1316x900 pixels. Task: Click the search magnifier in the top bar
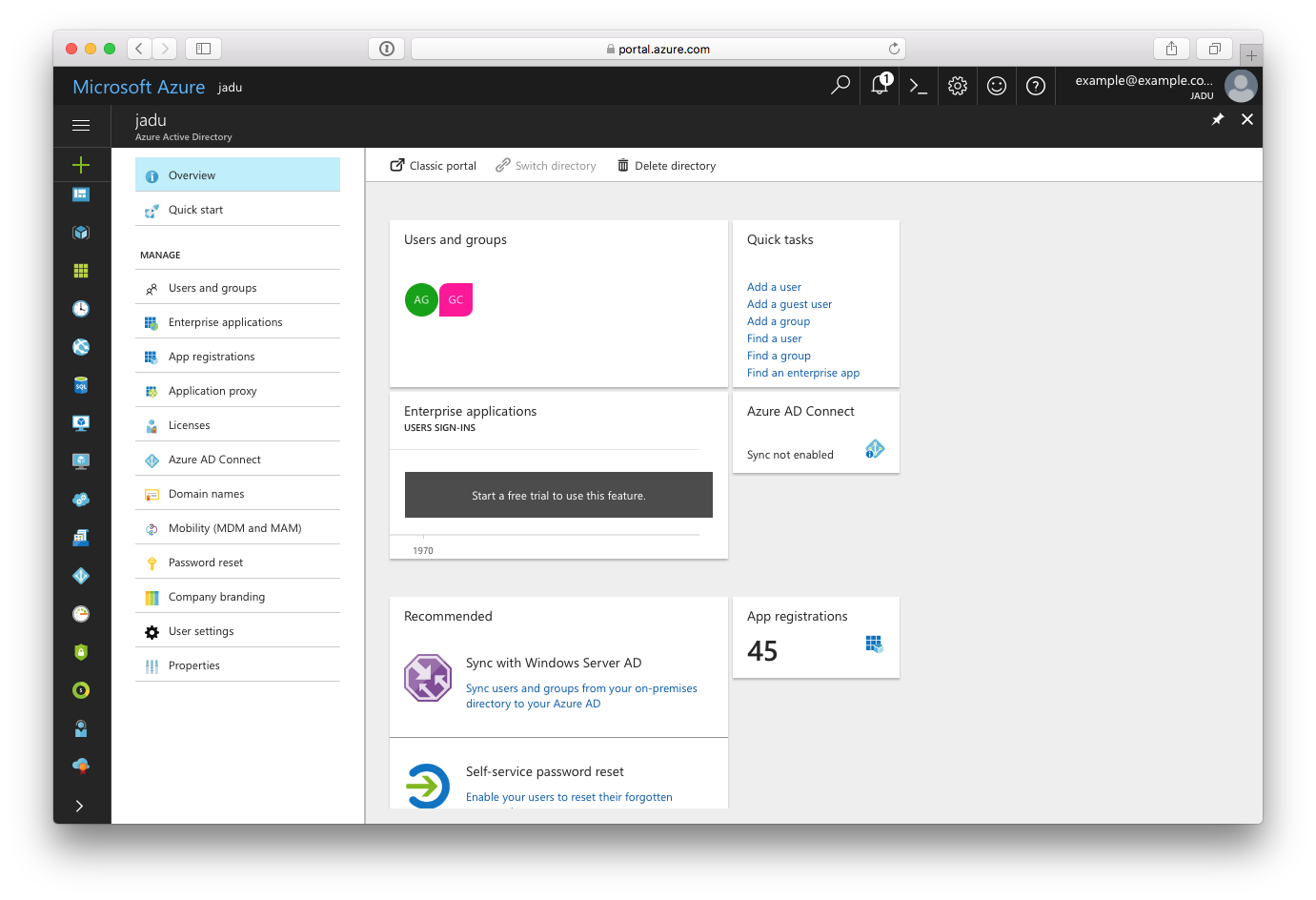840,86
